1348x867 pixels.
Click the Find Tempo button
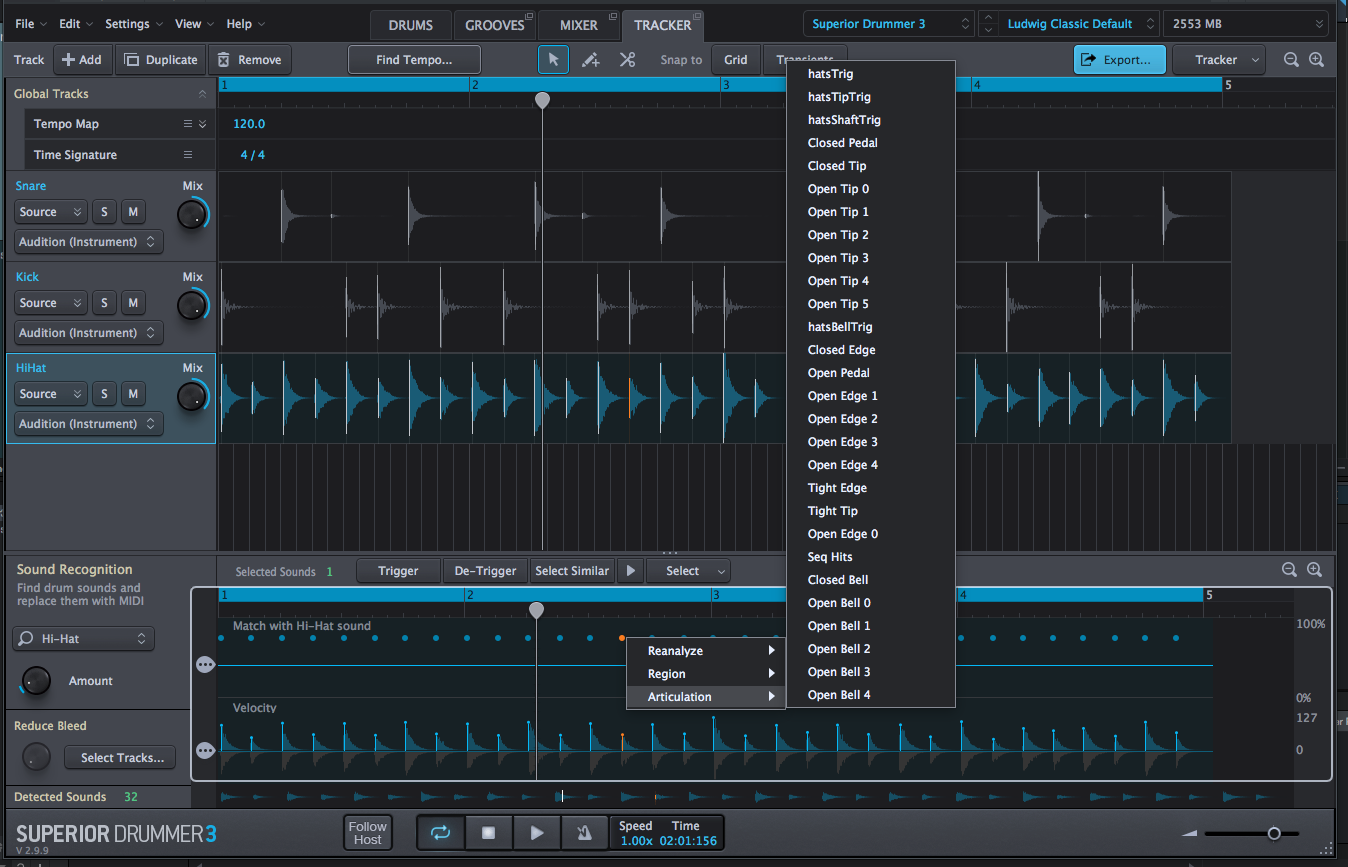click(x=414, y=59)
